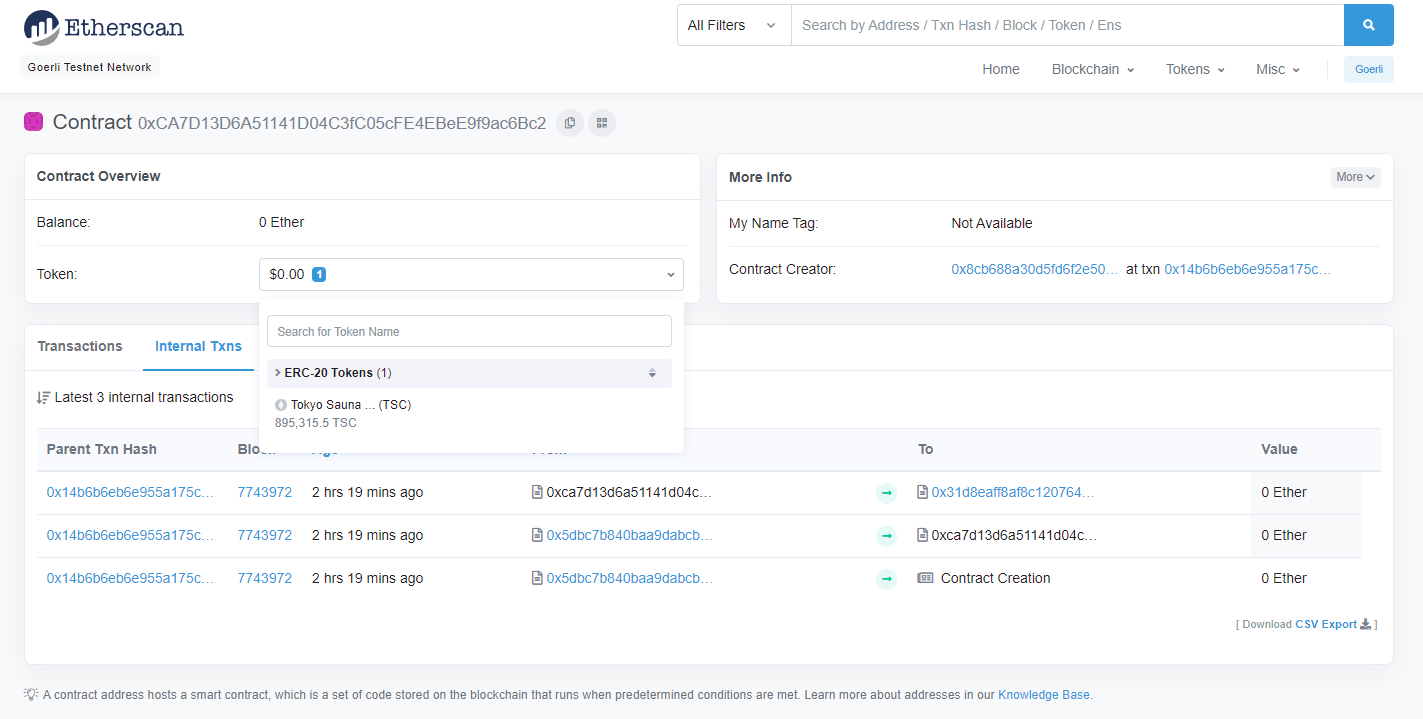Click the lightbulb tip icon
The image size is (1423, 719).
[31, 694]
